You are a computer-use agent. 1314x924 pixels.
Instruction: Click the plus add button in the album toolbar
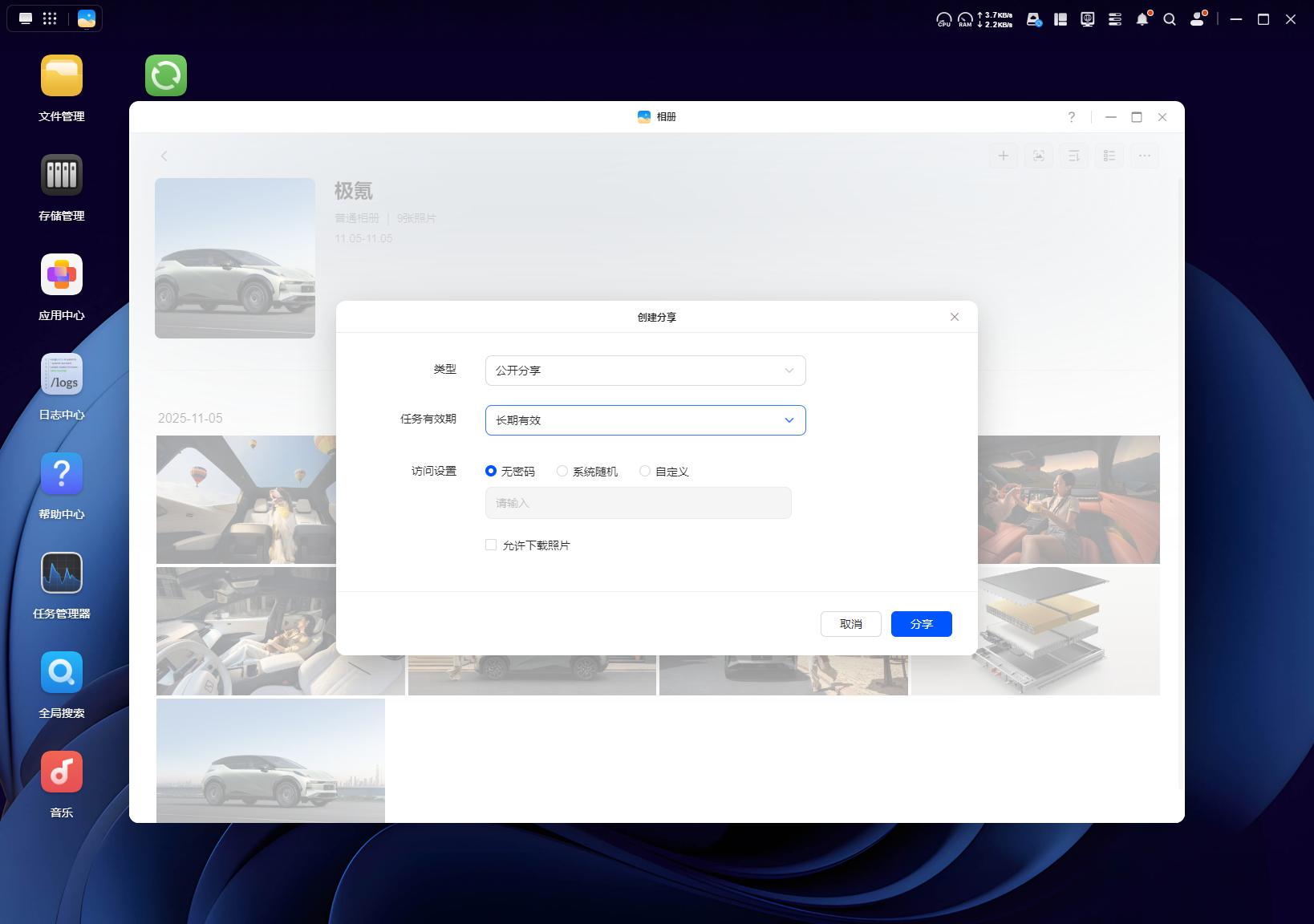1004,156
